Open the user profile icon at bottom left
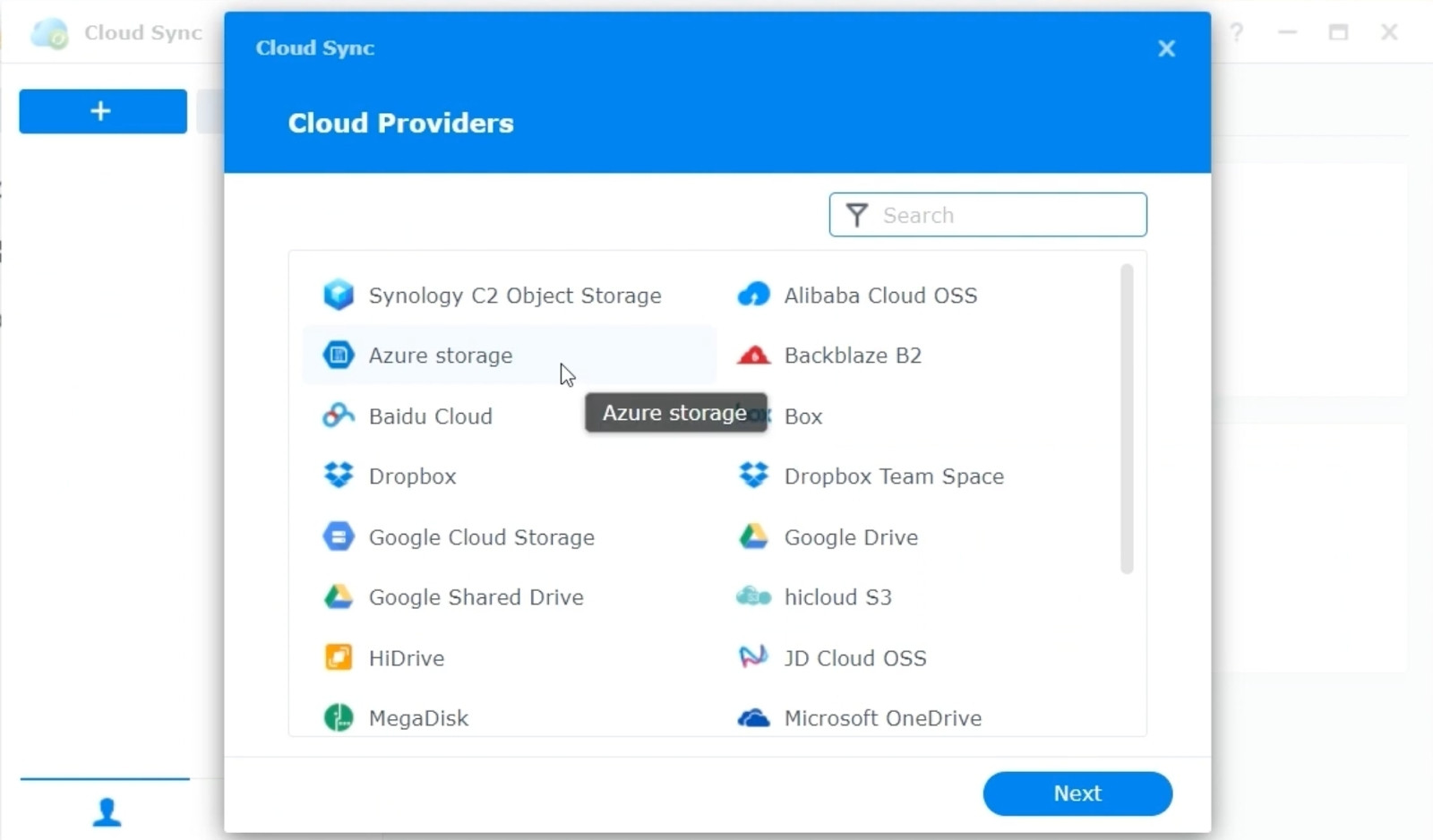The height and width of the screenshot is (840, 1433). (x=107, y=812)
